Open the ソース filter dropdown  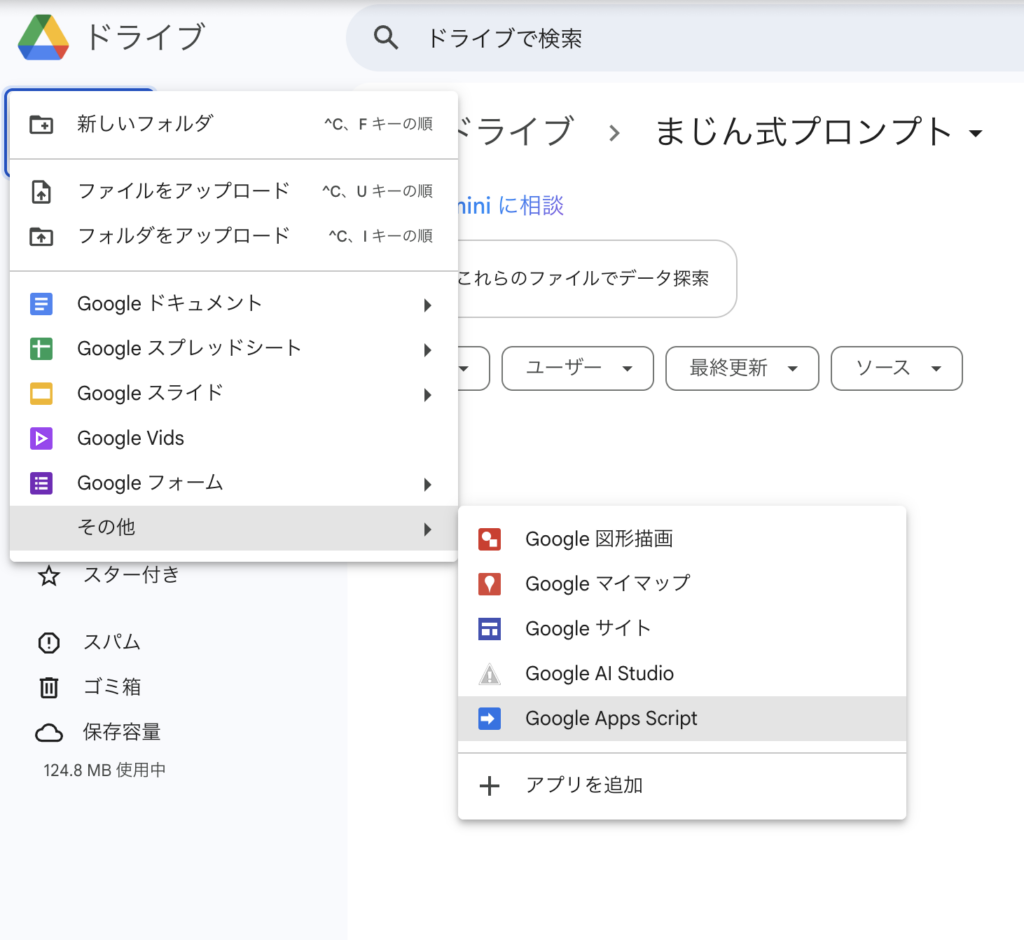[896, 368]
